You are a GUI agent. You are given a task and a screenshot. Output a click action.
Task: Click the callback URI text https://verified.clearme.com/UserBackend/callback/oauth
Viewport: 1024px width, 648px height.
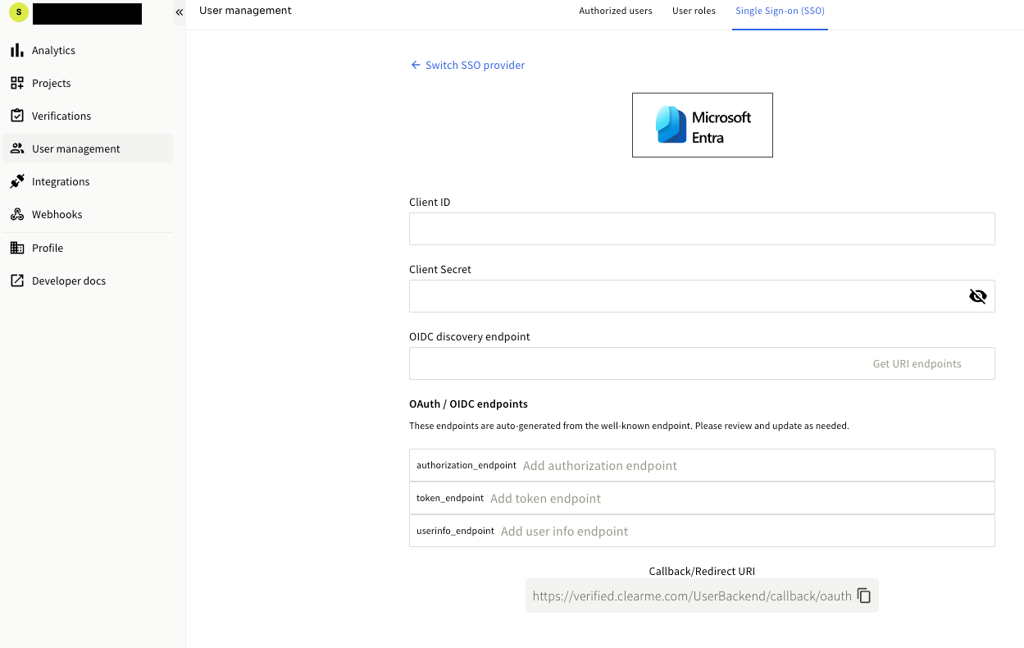pyautogui.click(x=692, y=596)
